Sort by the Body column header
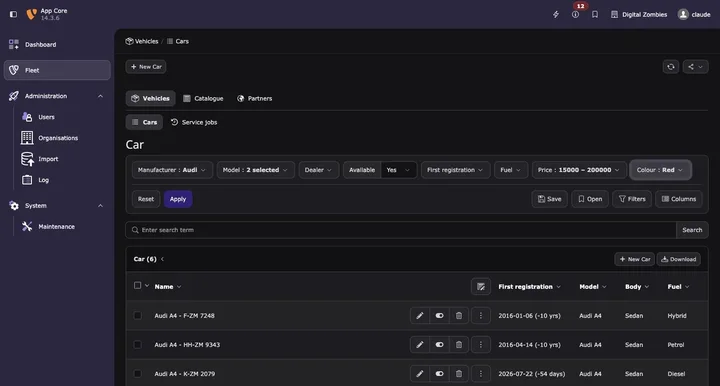Viewport: 720px width, 386px height. (x=637, y=286)
